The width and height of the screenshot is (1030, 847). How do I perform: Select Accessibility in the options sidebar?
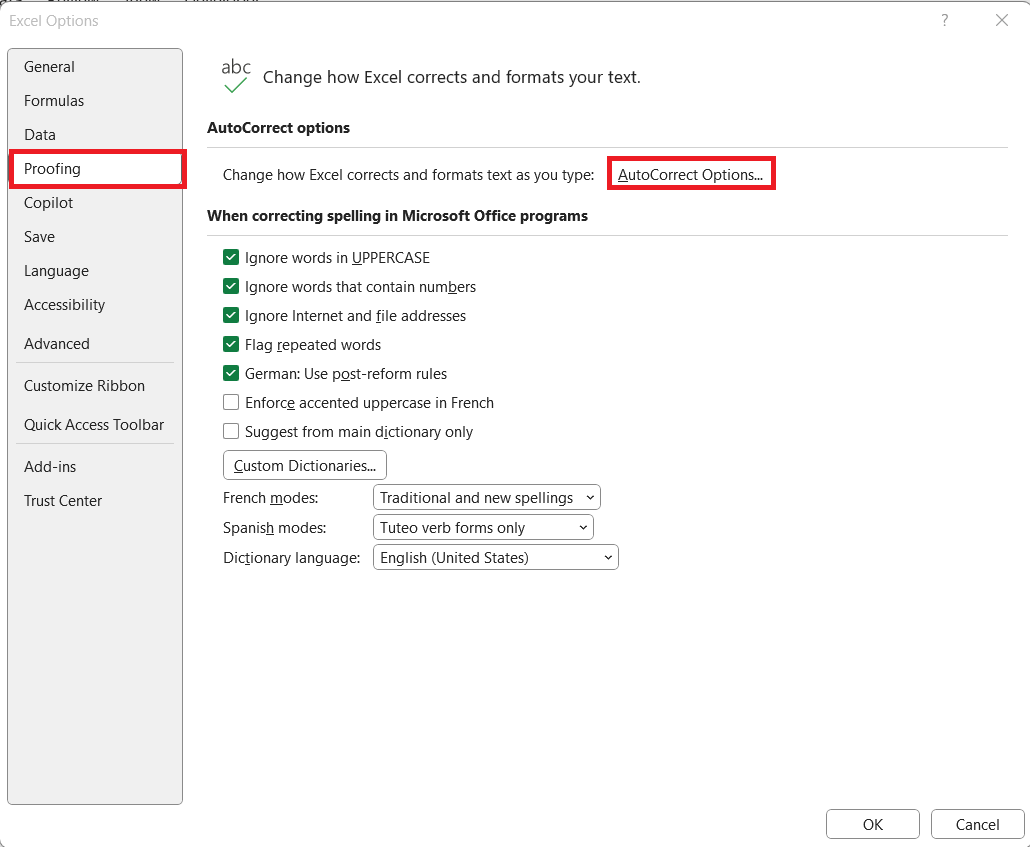point(95,305)
